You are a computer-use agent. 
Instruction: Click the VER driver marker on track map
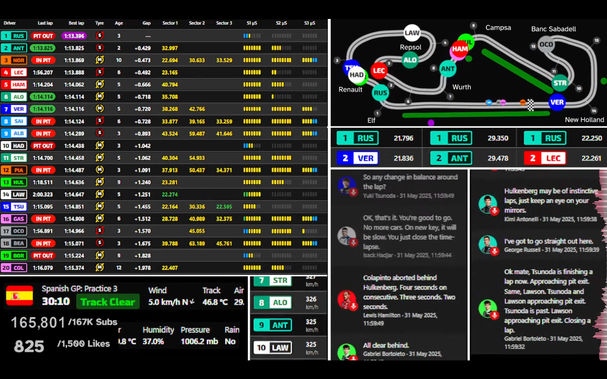pos(557,102)
